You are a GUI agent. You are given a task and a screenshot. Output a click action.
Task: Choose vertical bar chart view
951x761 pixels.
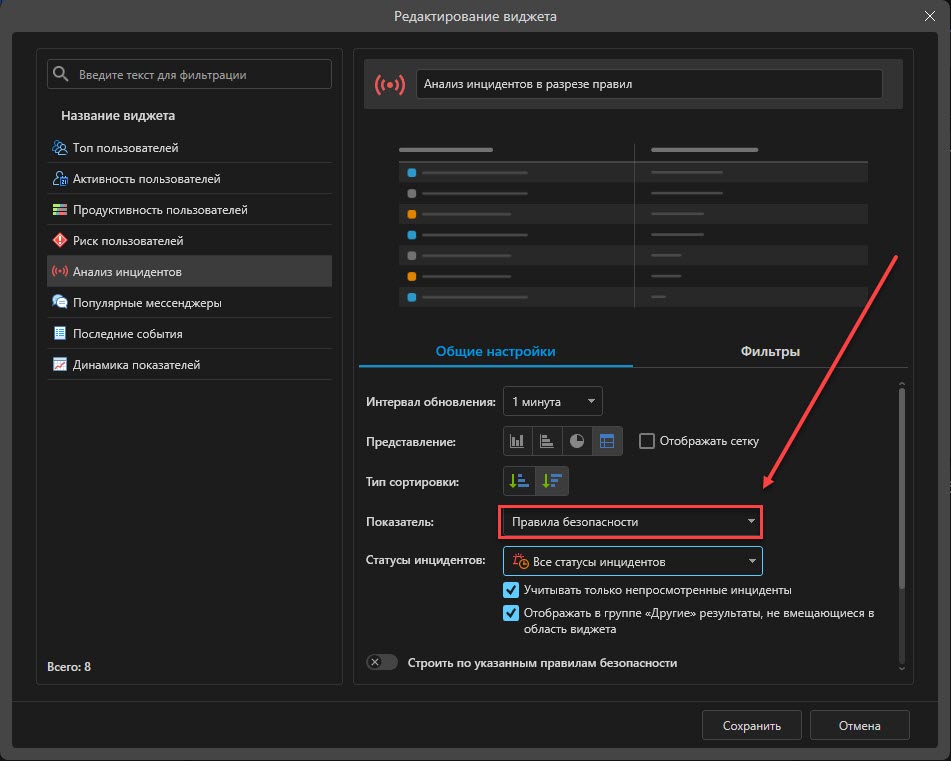click(x=517, y=441)
